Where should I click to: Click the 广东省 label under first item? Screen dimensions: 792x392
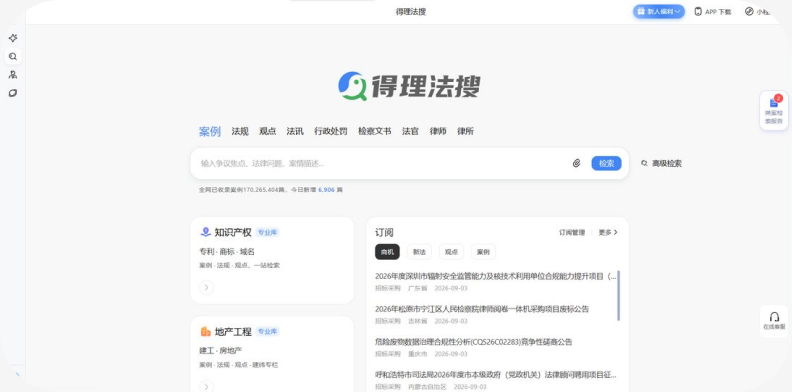coord(417,288)
